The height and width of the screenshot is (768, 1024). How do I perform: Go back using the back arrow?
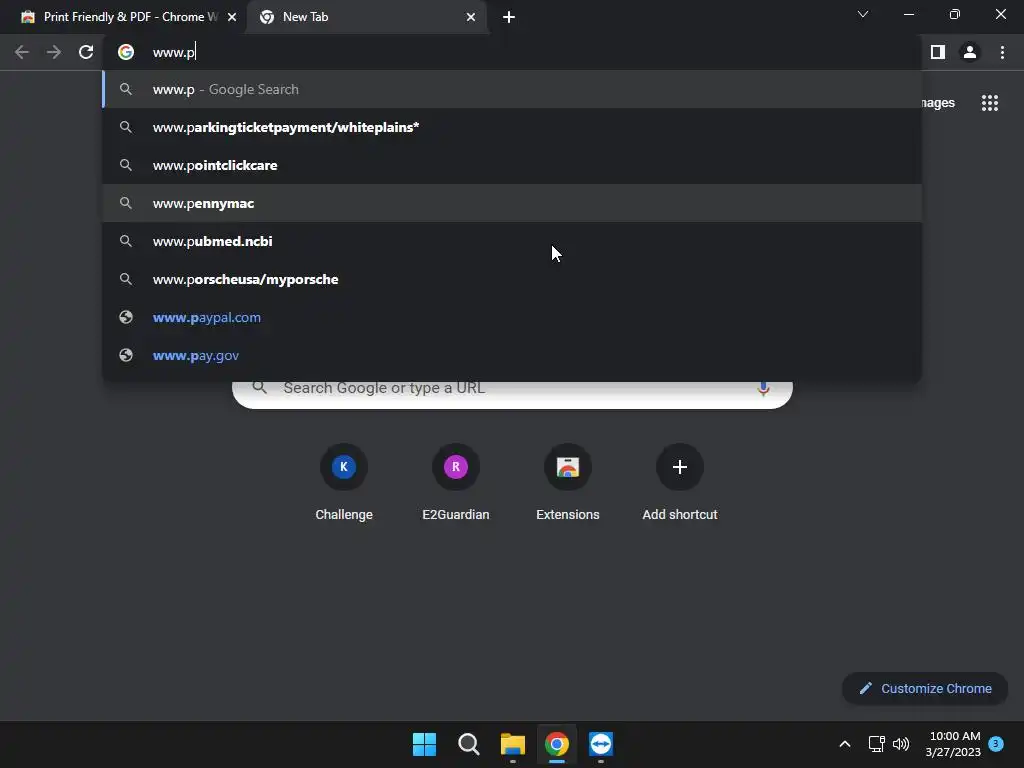22,52
